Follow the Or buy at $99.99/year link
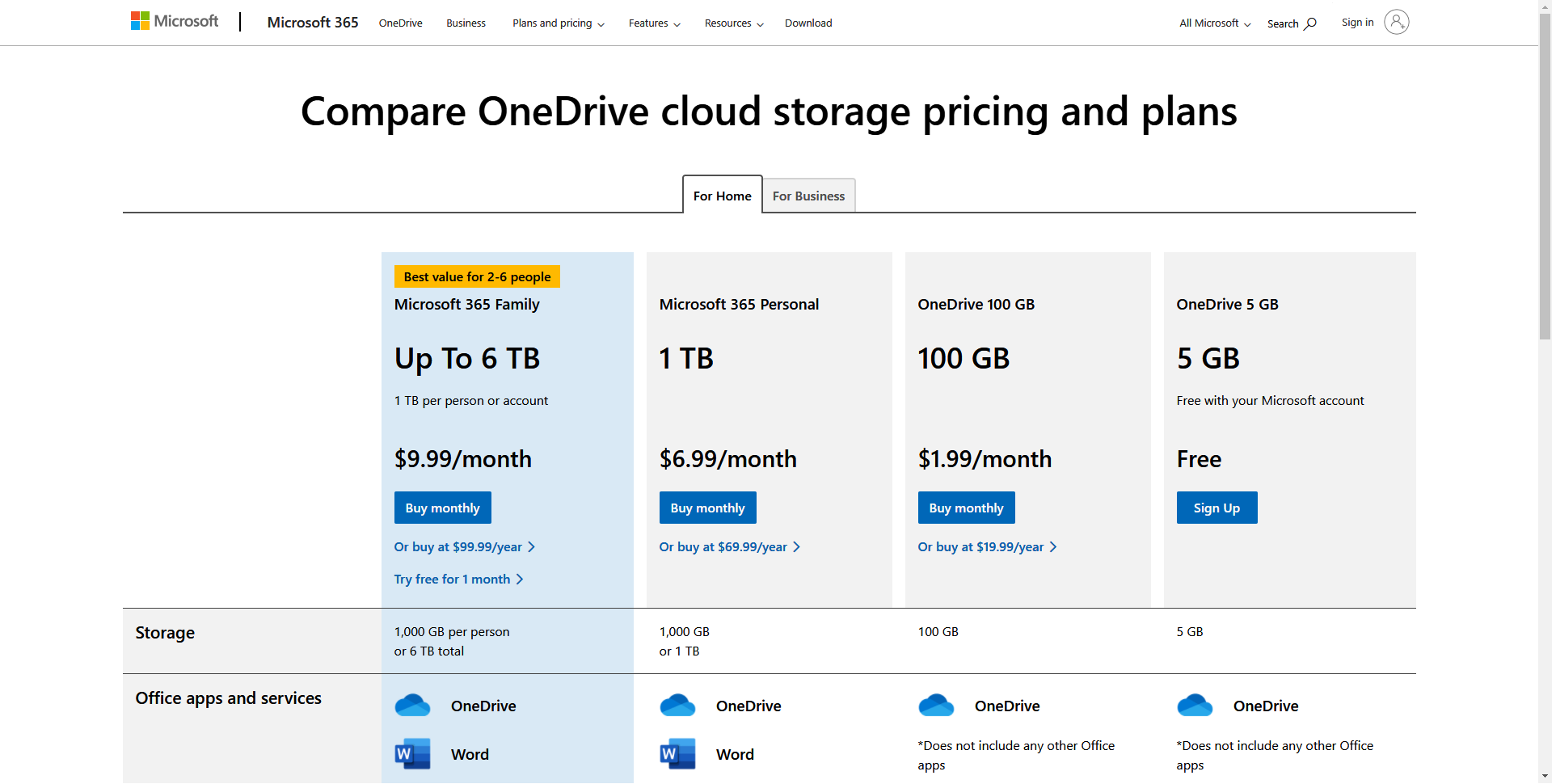Image resolution: width=1556 pixels, height=784 pixels. point(465,547)
